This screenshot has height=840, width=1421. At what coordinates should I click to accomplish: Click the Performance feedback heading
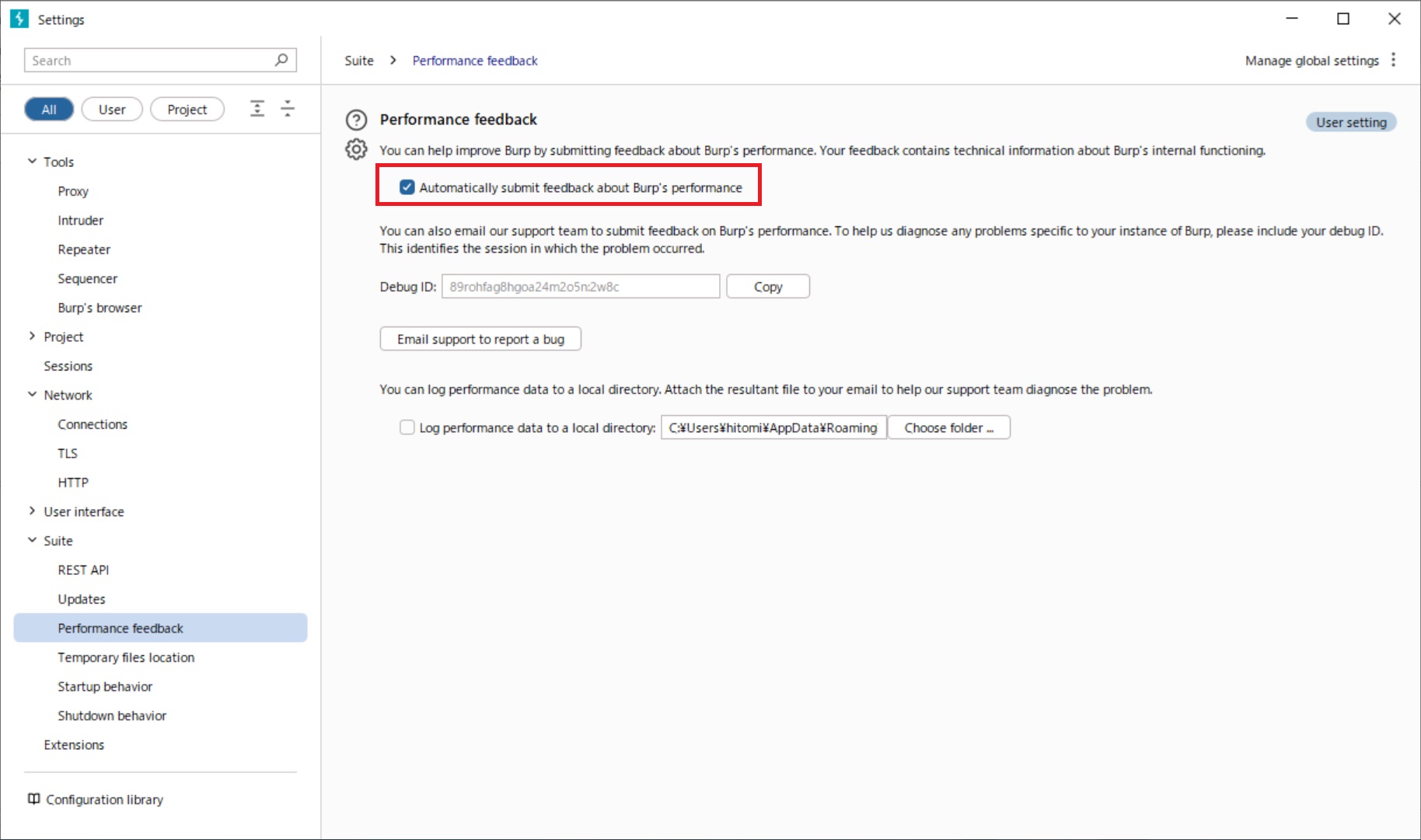click(x=458, y=119)
